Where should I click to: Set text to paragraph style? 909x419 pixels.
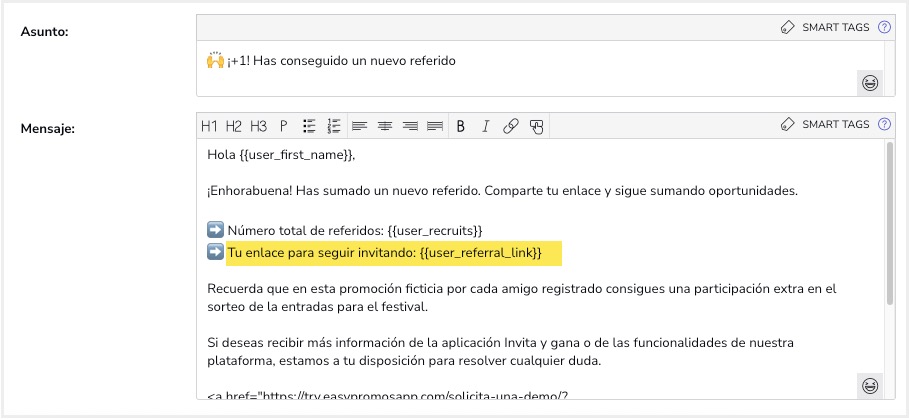[284, 126]
